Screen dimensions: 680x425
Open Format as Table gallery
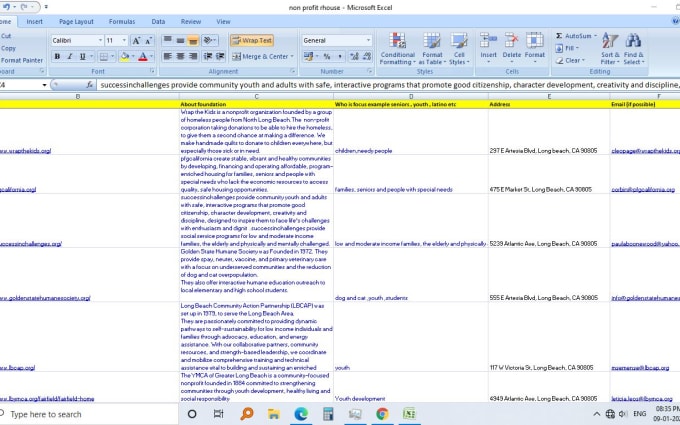point(432,49)
